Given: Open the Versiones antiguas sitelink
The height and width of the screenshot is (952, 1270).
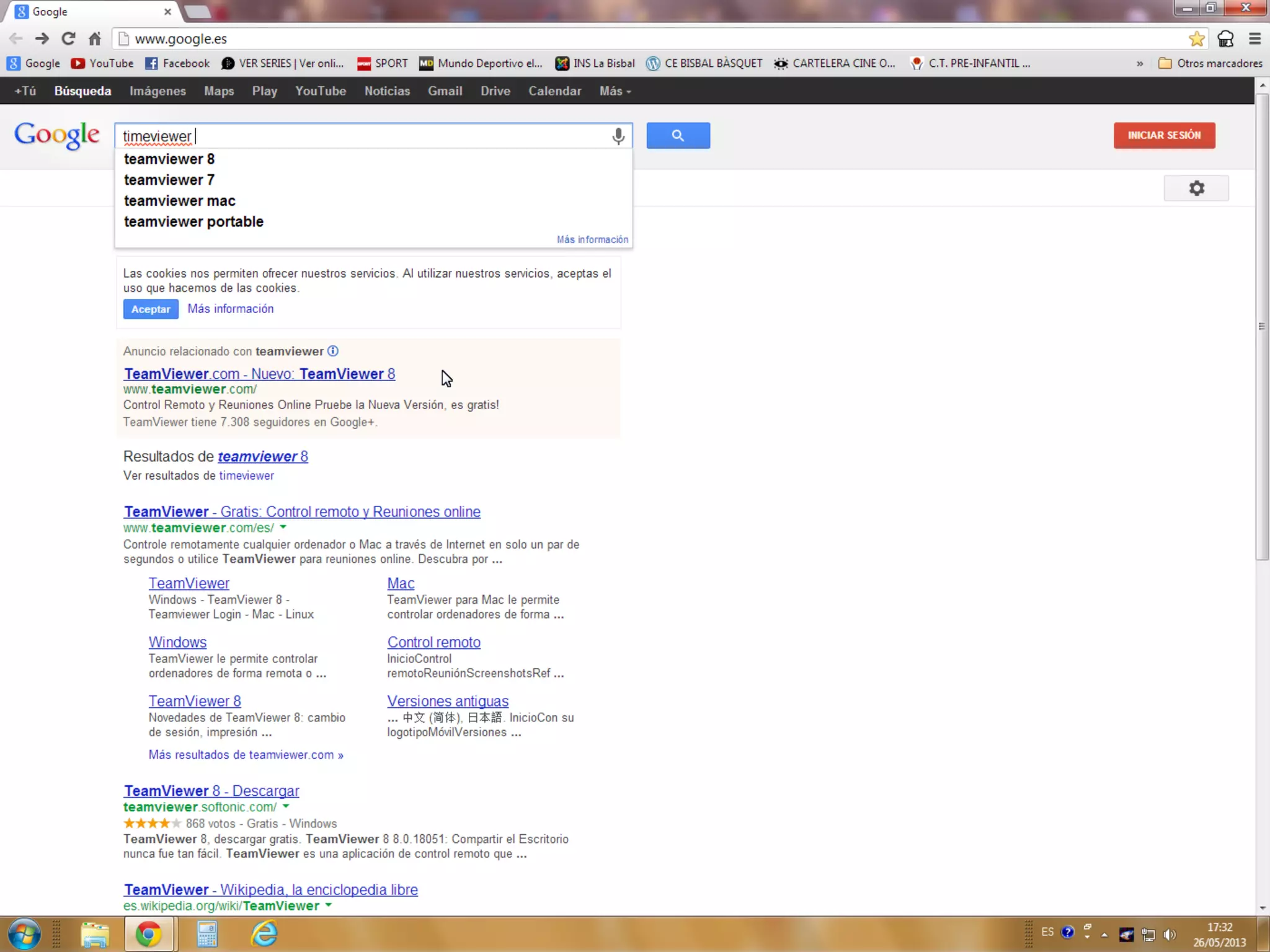Looking at the screenshot, I should click(x=448, y=701).
